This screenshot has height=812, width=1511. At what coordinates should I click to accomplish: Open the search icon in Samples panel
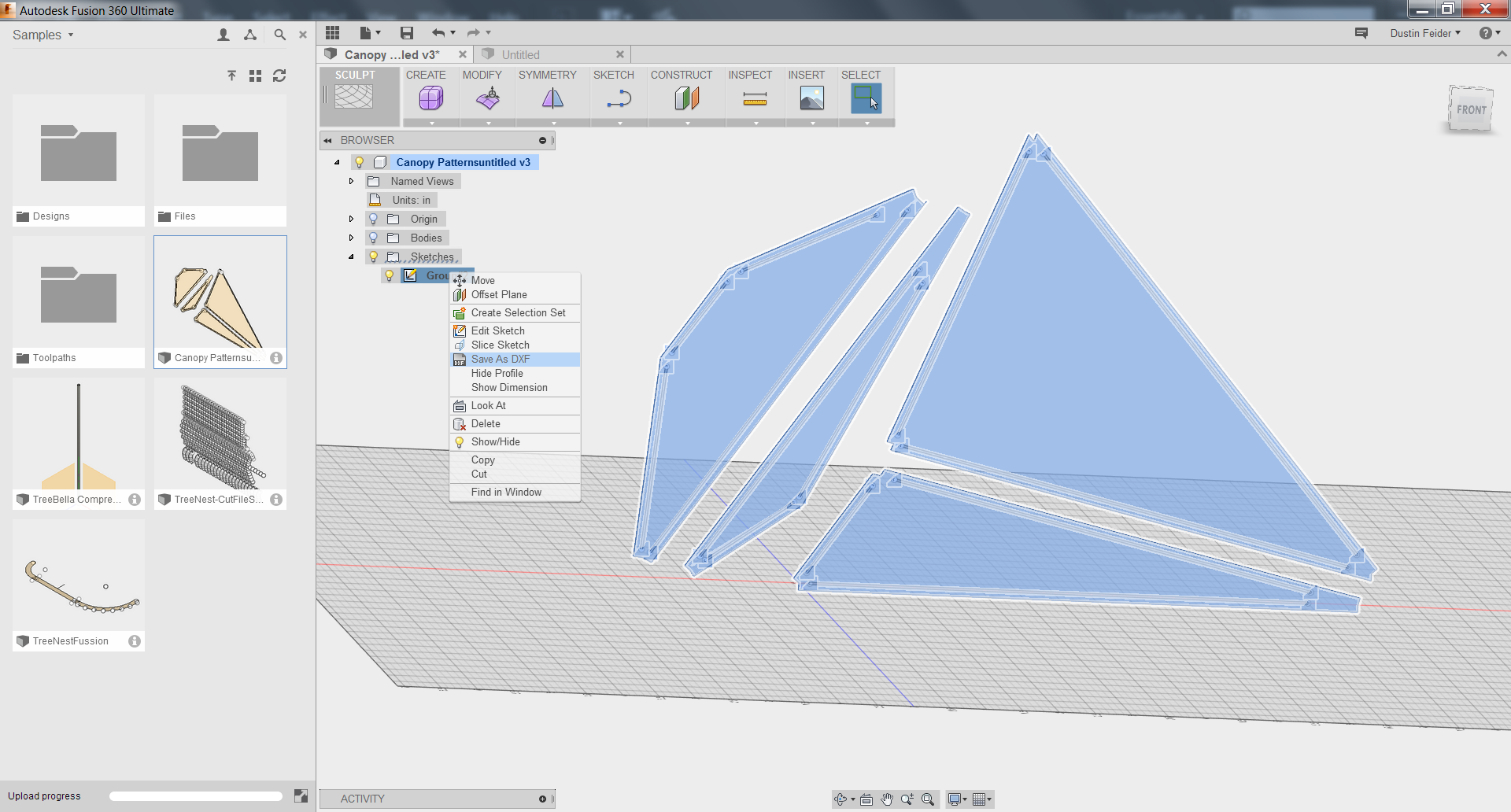click(279, 35)
